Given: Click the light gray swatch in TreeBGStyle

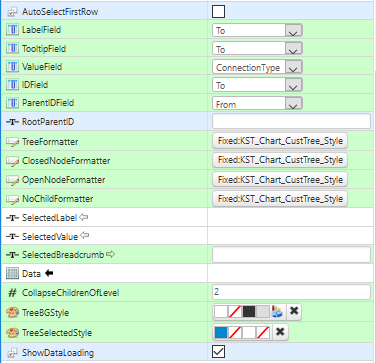Looking at the screenshot, I should coord(263,312).
